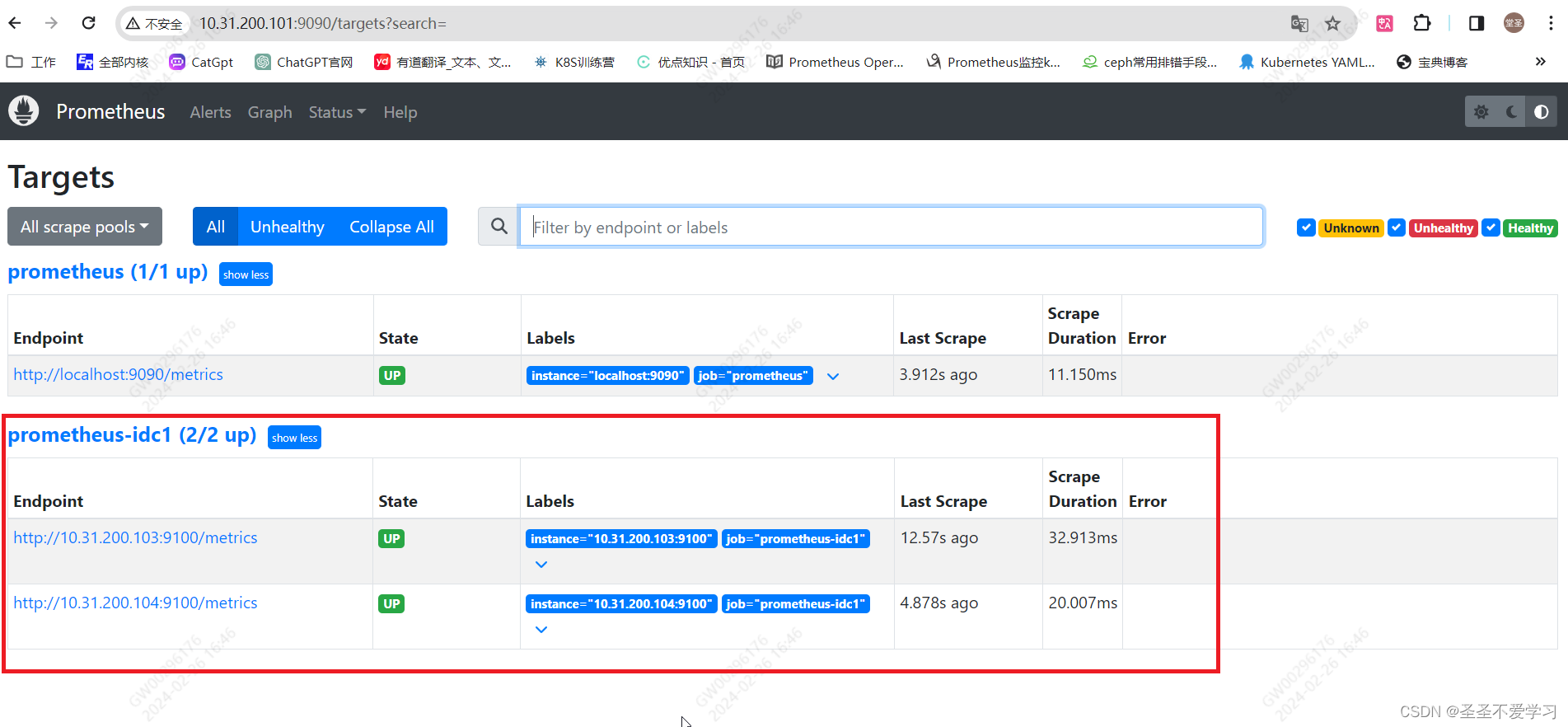Switch to dark theme moon icon
Image resolution: width=1568 pixels, height=727 pixels.
[1511, 112]
